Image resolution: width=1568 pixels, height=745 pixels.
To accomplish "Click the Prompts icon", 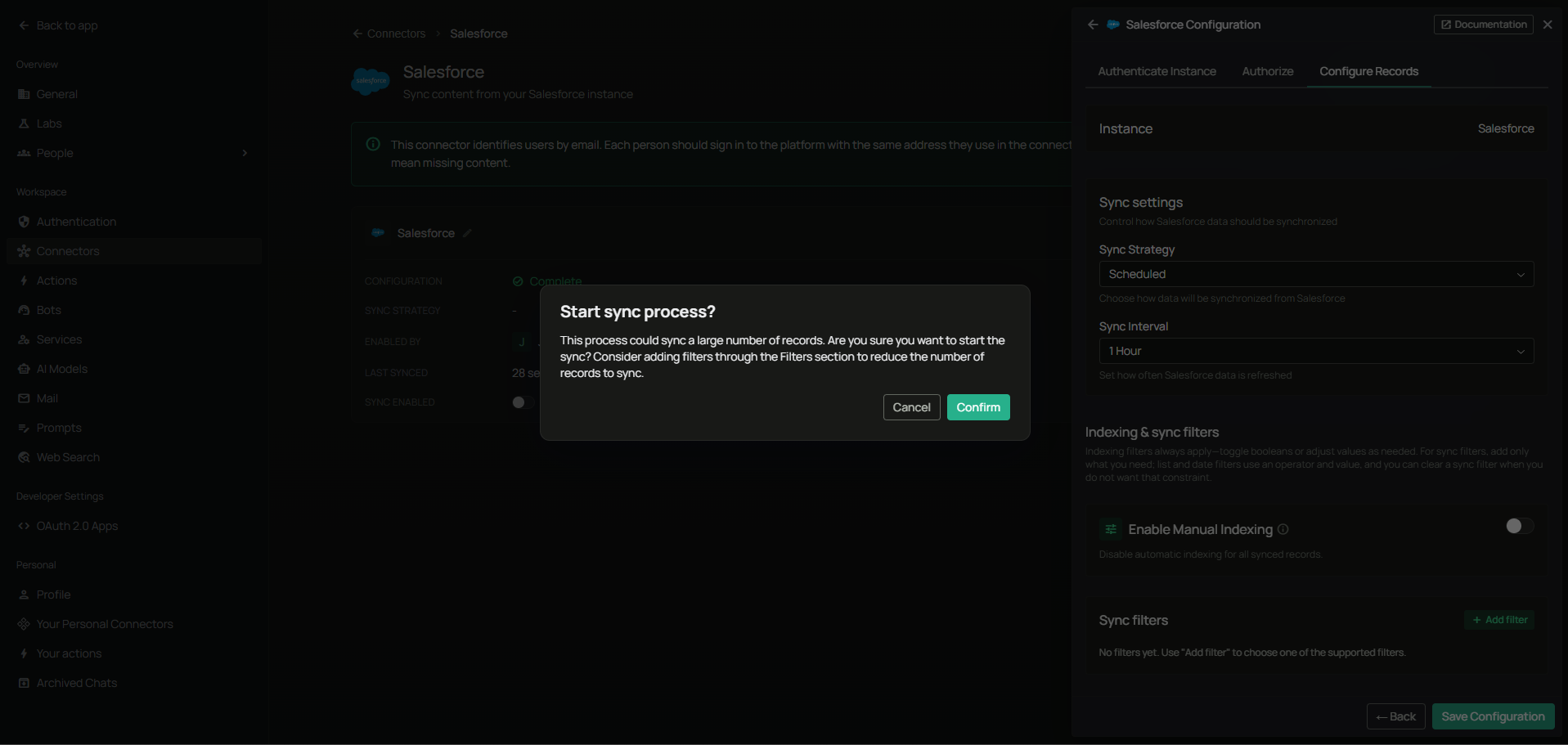I will point(24,428).
